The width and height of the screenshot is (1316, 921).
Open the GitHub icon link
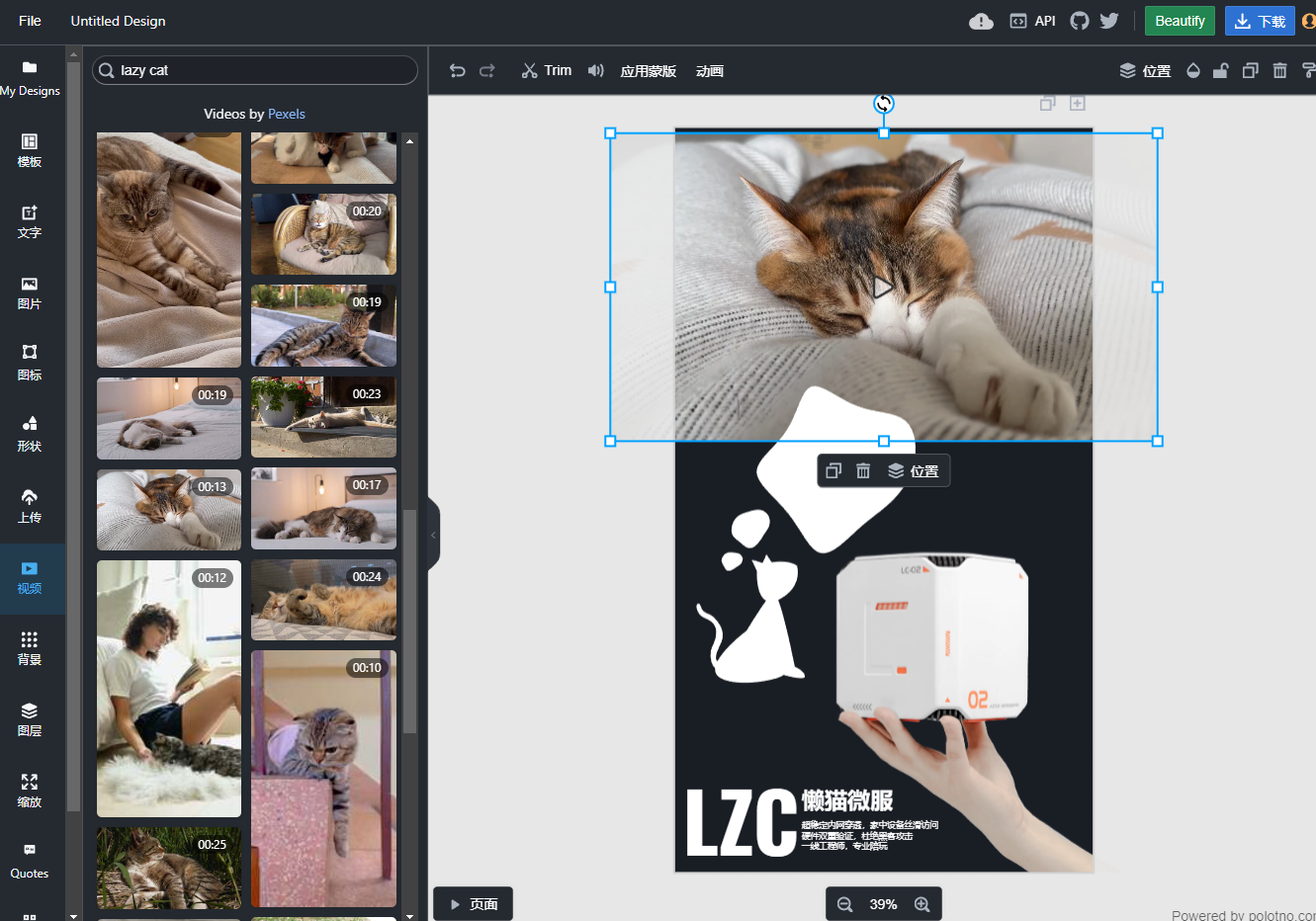click(x=1080, y=21)
